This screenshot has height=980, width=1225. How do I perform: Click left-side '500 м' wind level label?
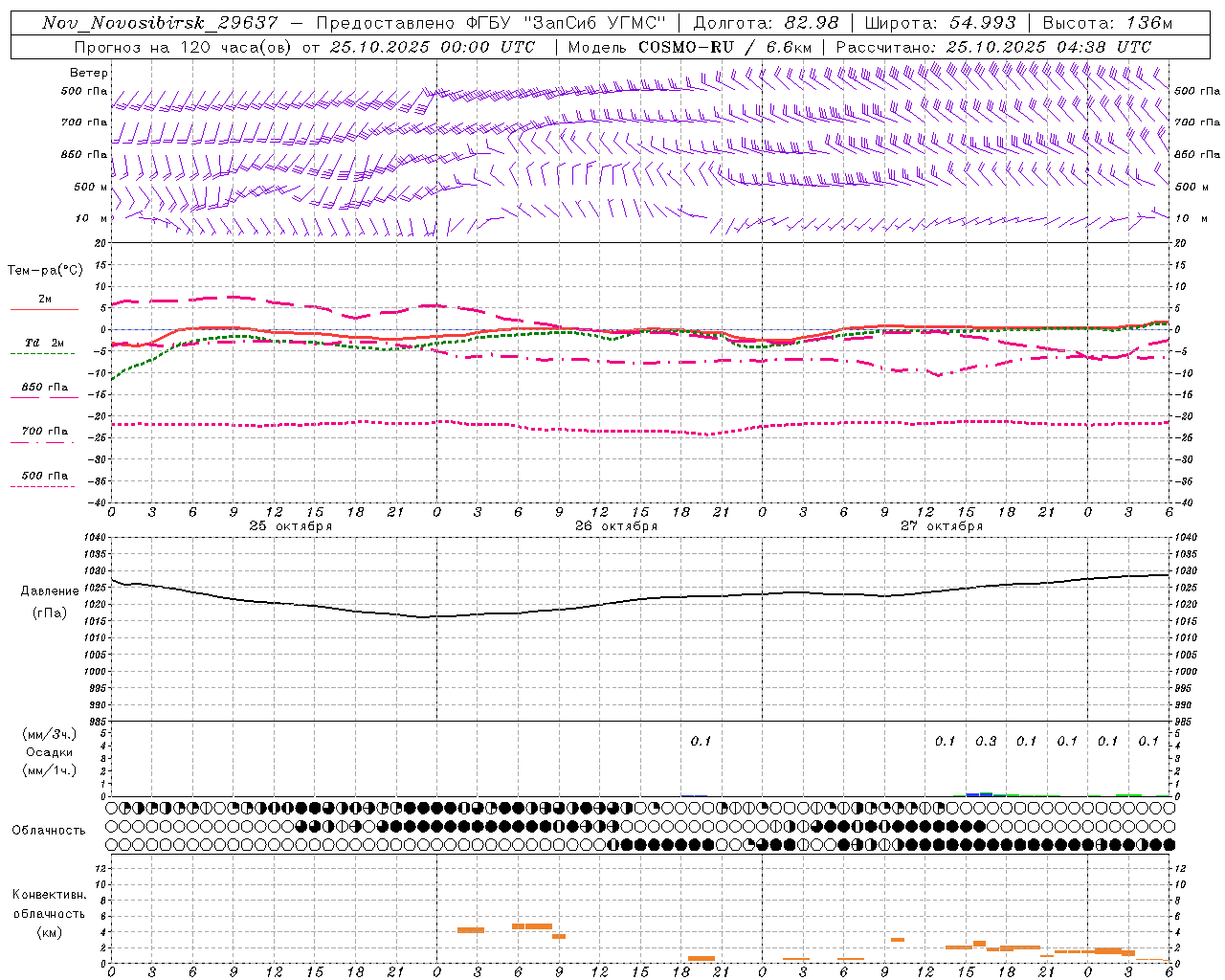coord(91,187)
